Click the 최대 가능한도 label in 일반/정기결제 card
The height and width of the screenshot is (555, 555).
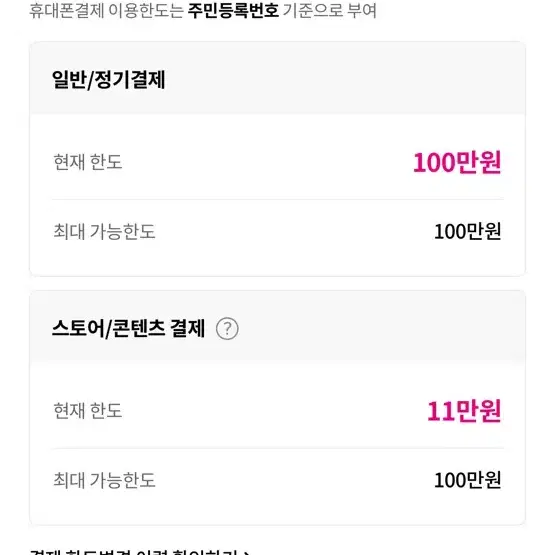pos(104,232)
